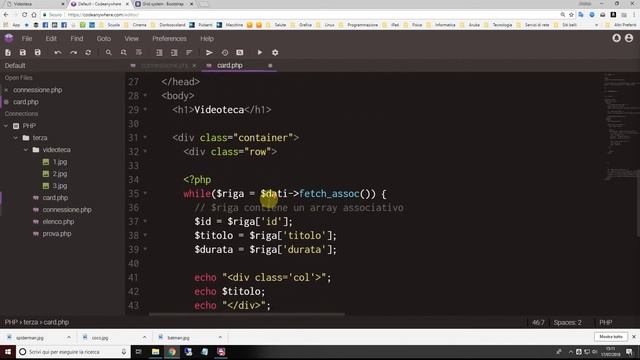This screenshot has width=640, height=360.
Task: Click the editor's horizontal scrollbar
Action: (x=247, y=314)
